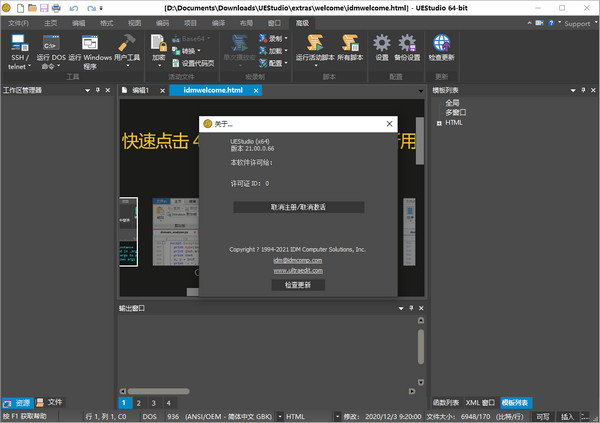600x423 pixels.
Task: Click the print icon in title bar
Action: click(x=56, y=8)
